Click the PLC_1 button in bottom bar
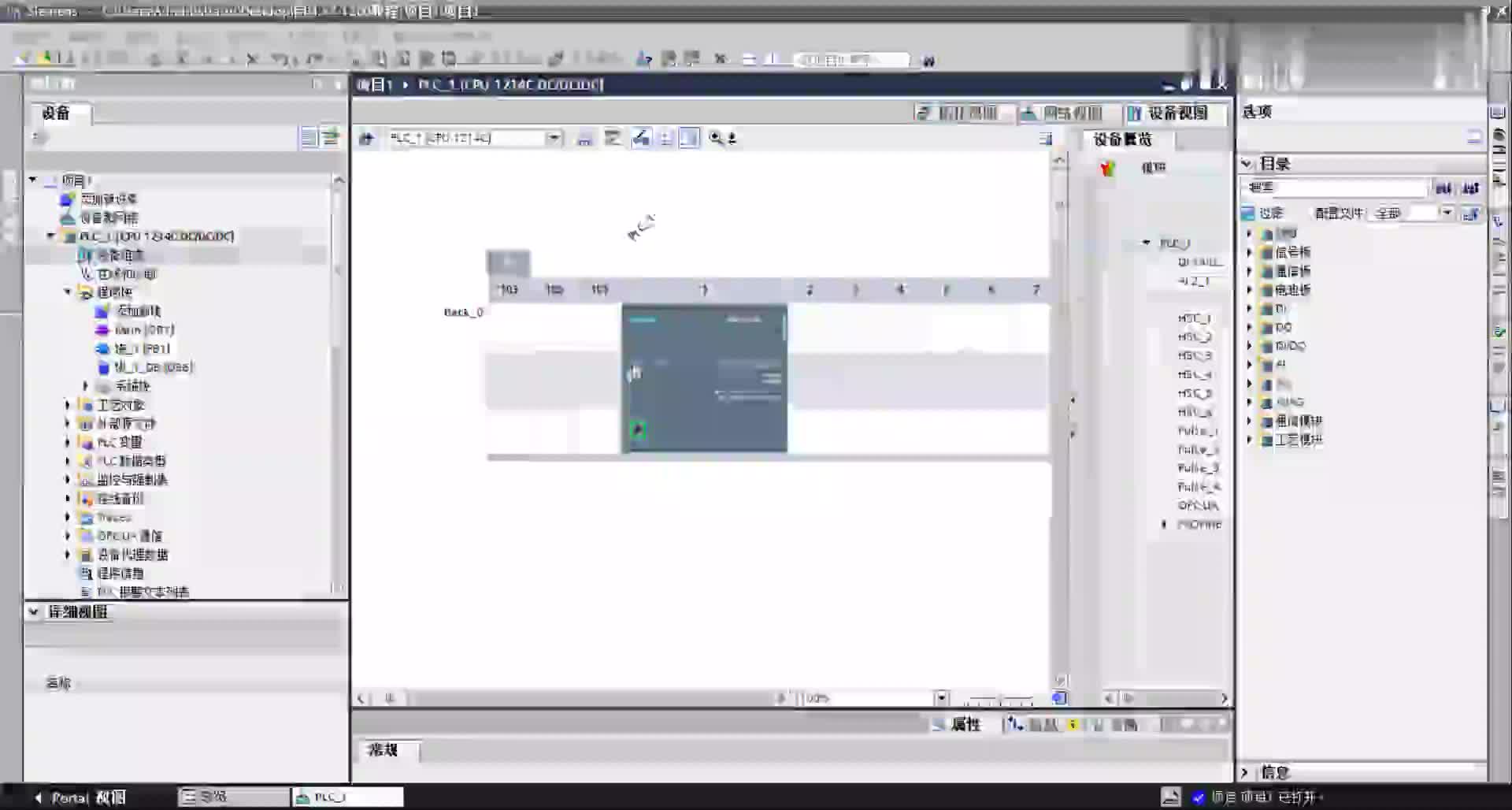Viewport: 1512px width, 810px height. 348,797
